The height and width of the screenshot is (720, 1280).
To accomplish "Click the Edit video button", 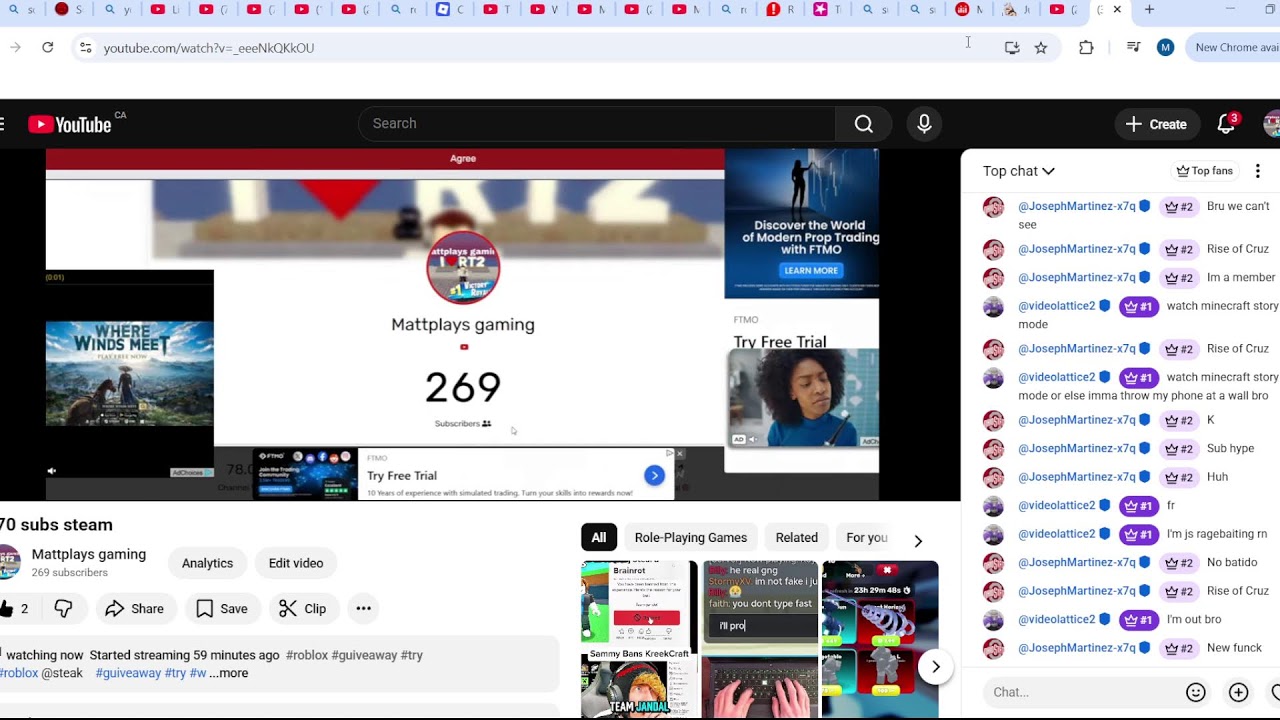I will 296,563.
